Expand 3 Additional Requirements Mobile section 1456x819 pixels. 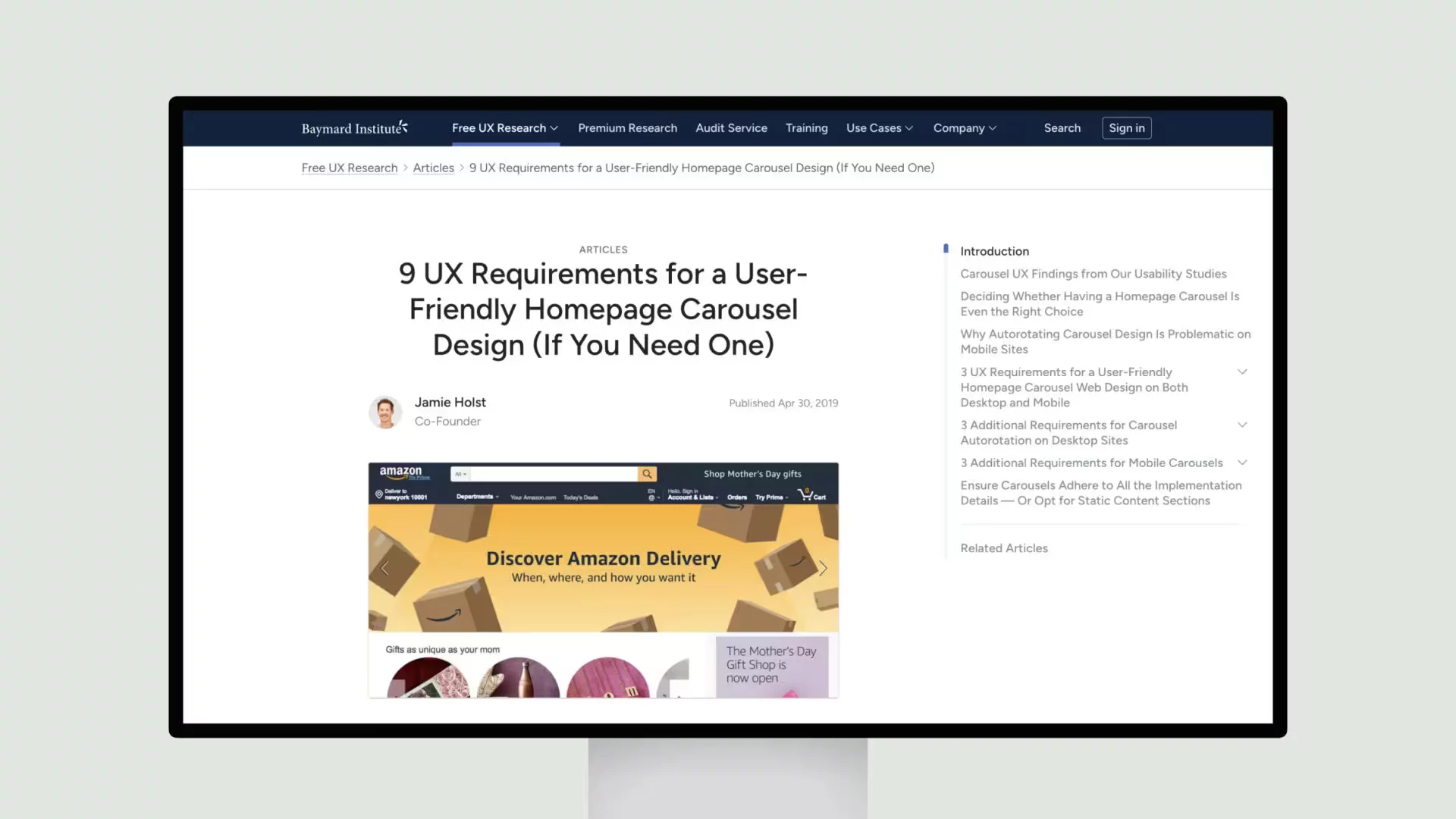[x=1243, y=462]
